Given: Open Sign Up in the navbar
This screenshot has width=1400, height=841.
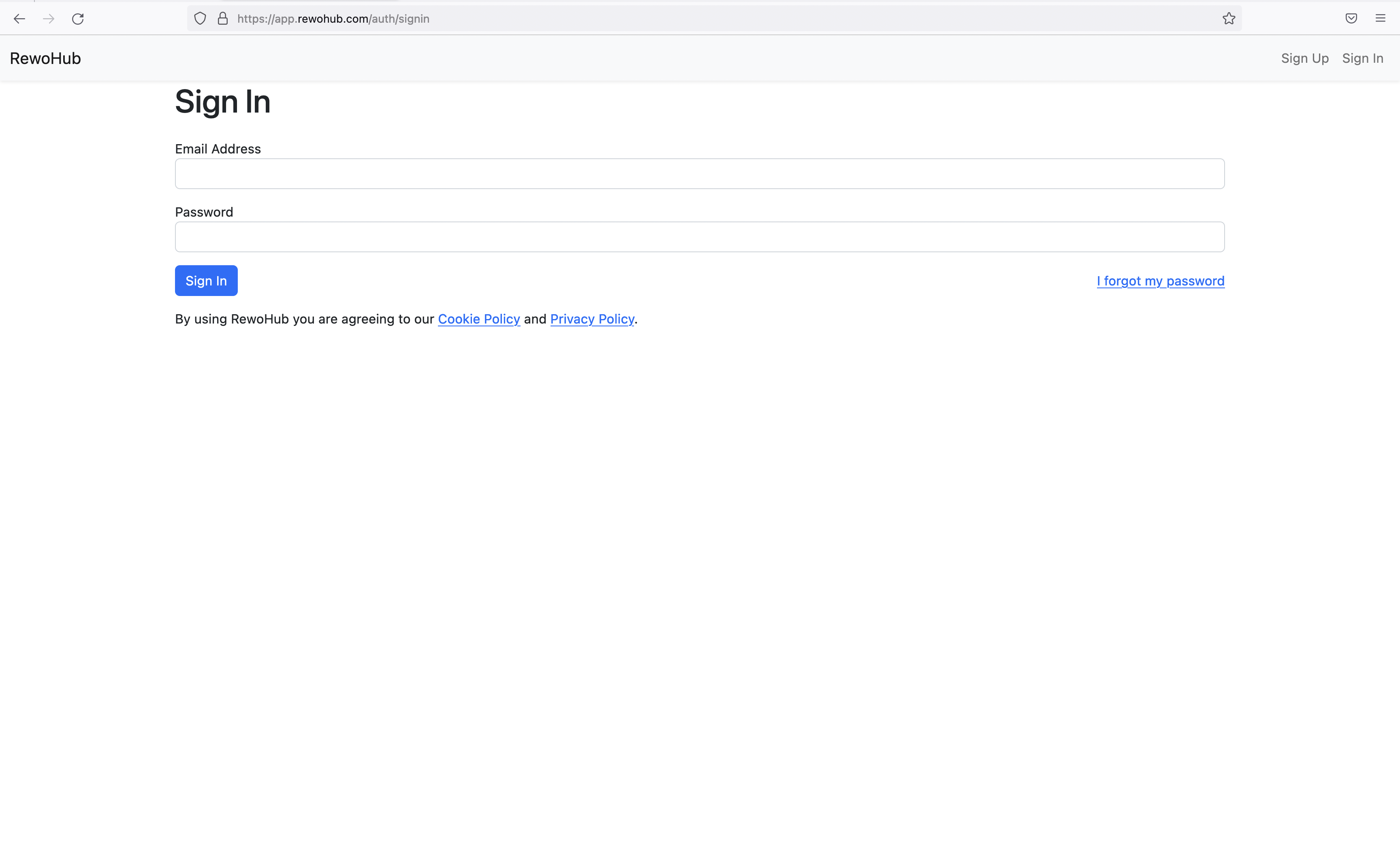Looking at the screenshot, I should (x=1304, y=58).
